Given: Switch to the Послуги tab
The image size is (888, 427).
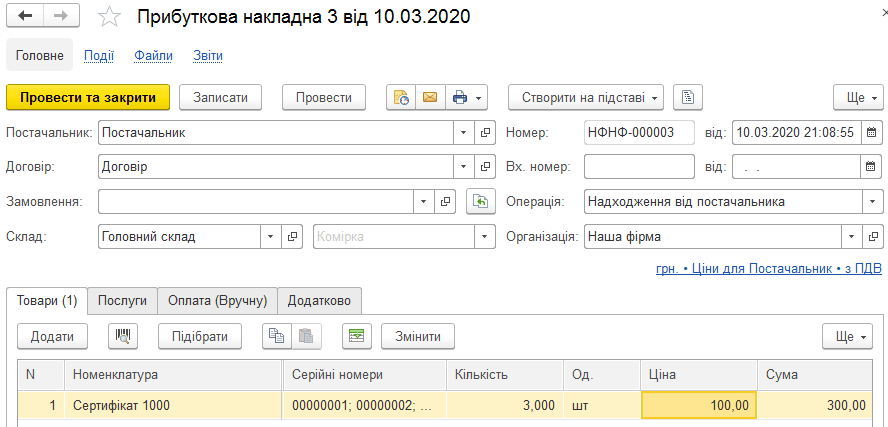Looking at the screenshot, I should tap(122, 301).
